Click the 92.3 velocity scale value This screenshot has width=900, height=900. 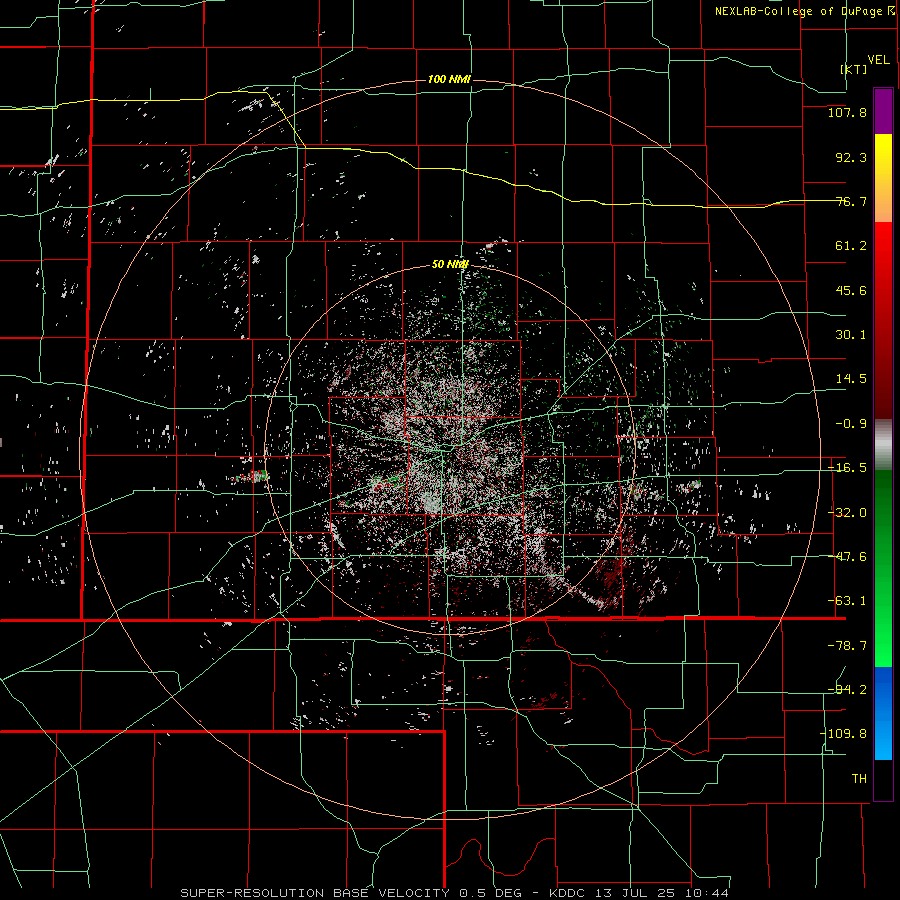[x=851, y=157]
